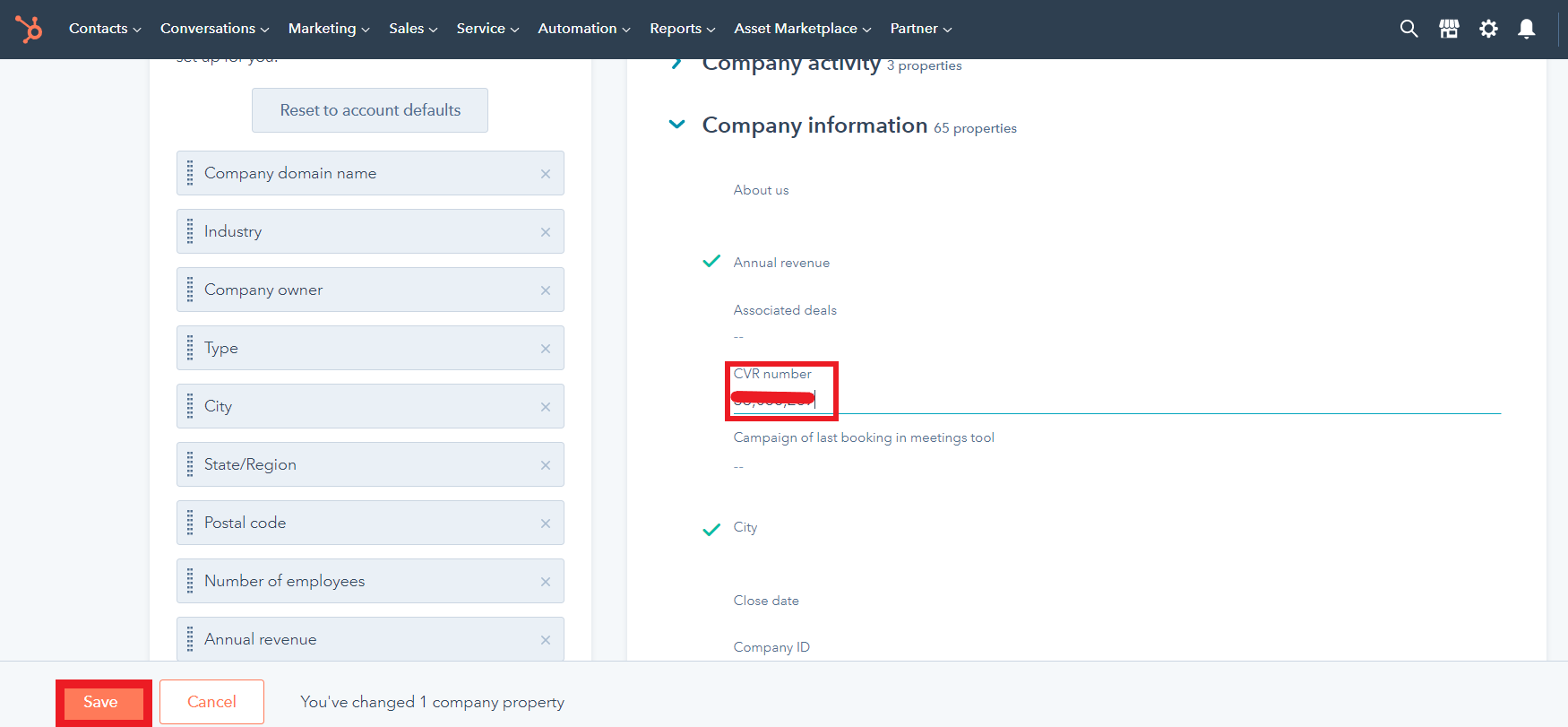Select the About us property
The image size is (1568, 727).
tap(761, 190)
